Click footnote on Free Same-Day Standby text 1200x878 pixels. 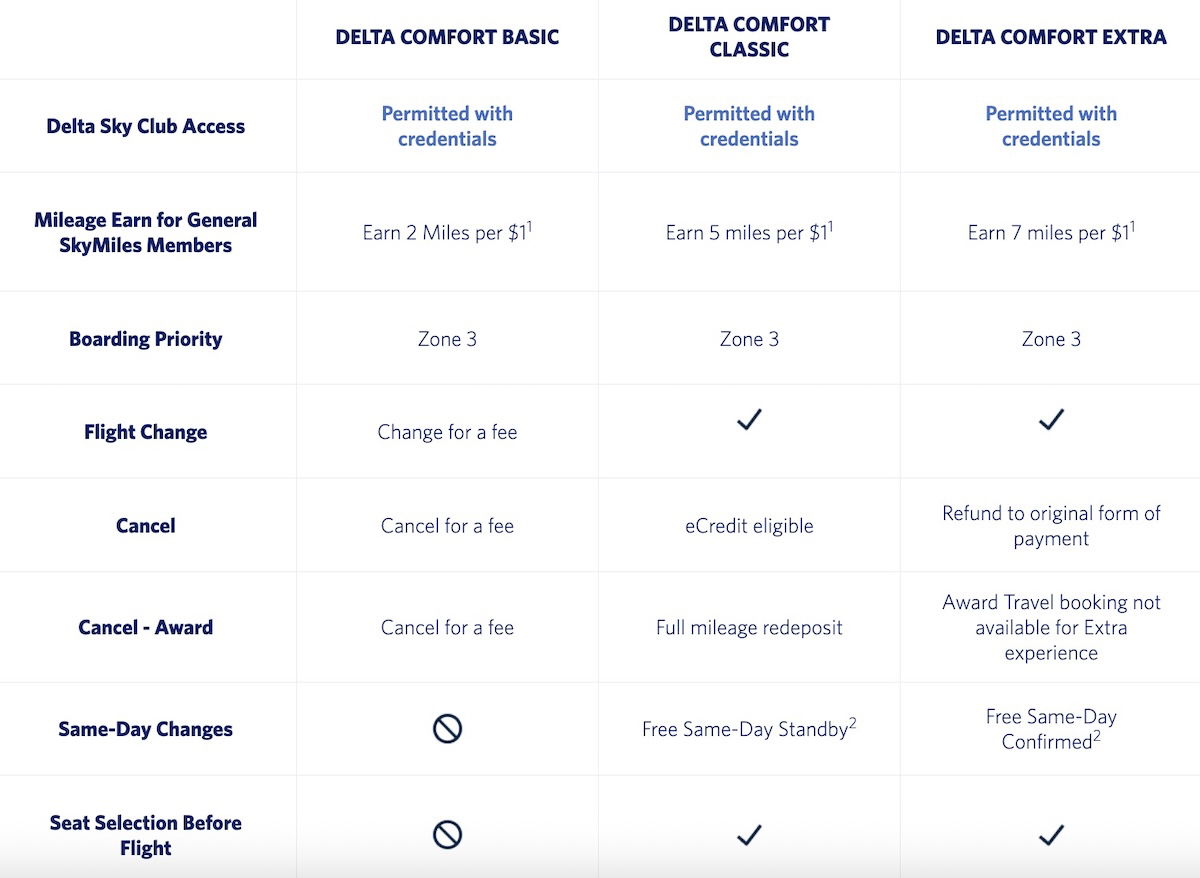[853, 723]
